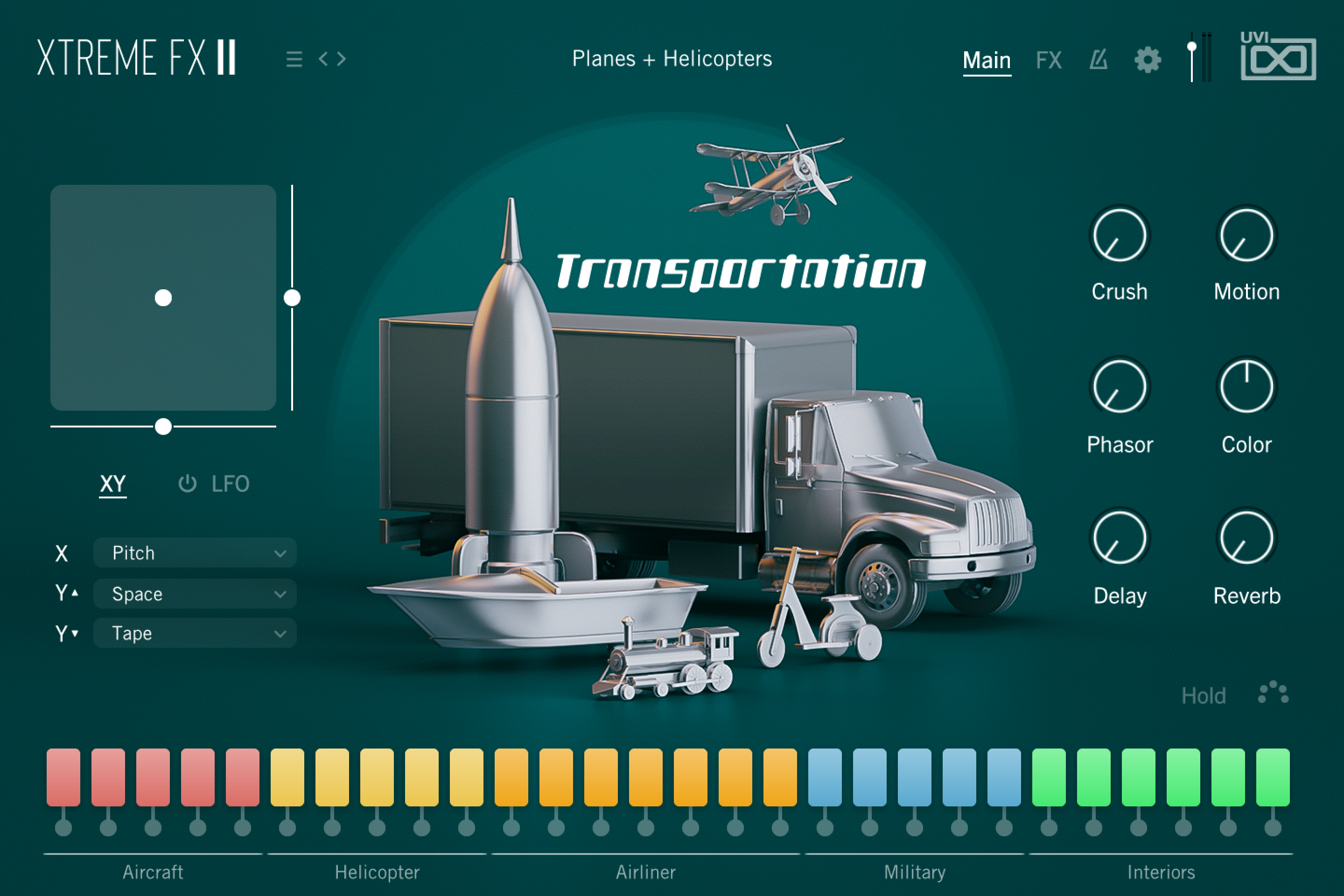Trigger the last green Interiors pad

pyautogui.click(x=1273, y=777)
